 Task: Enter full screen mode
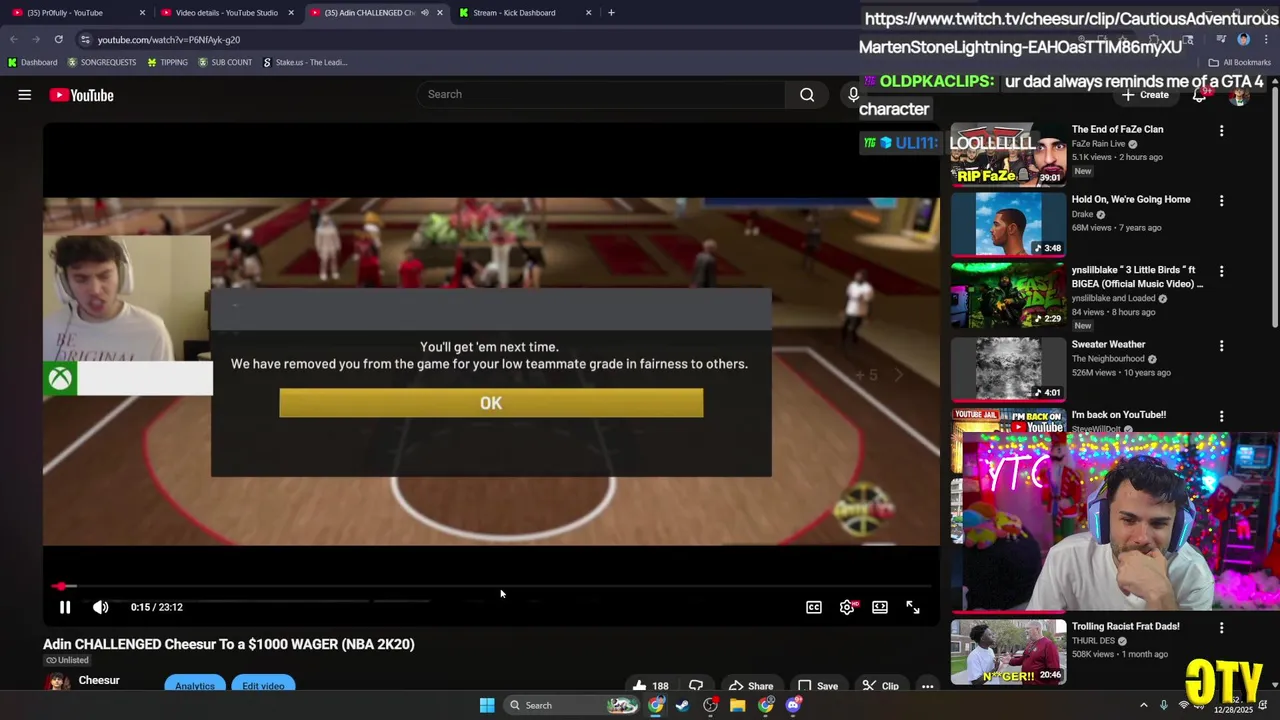pos(913,607)
